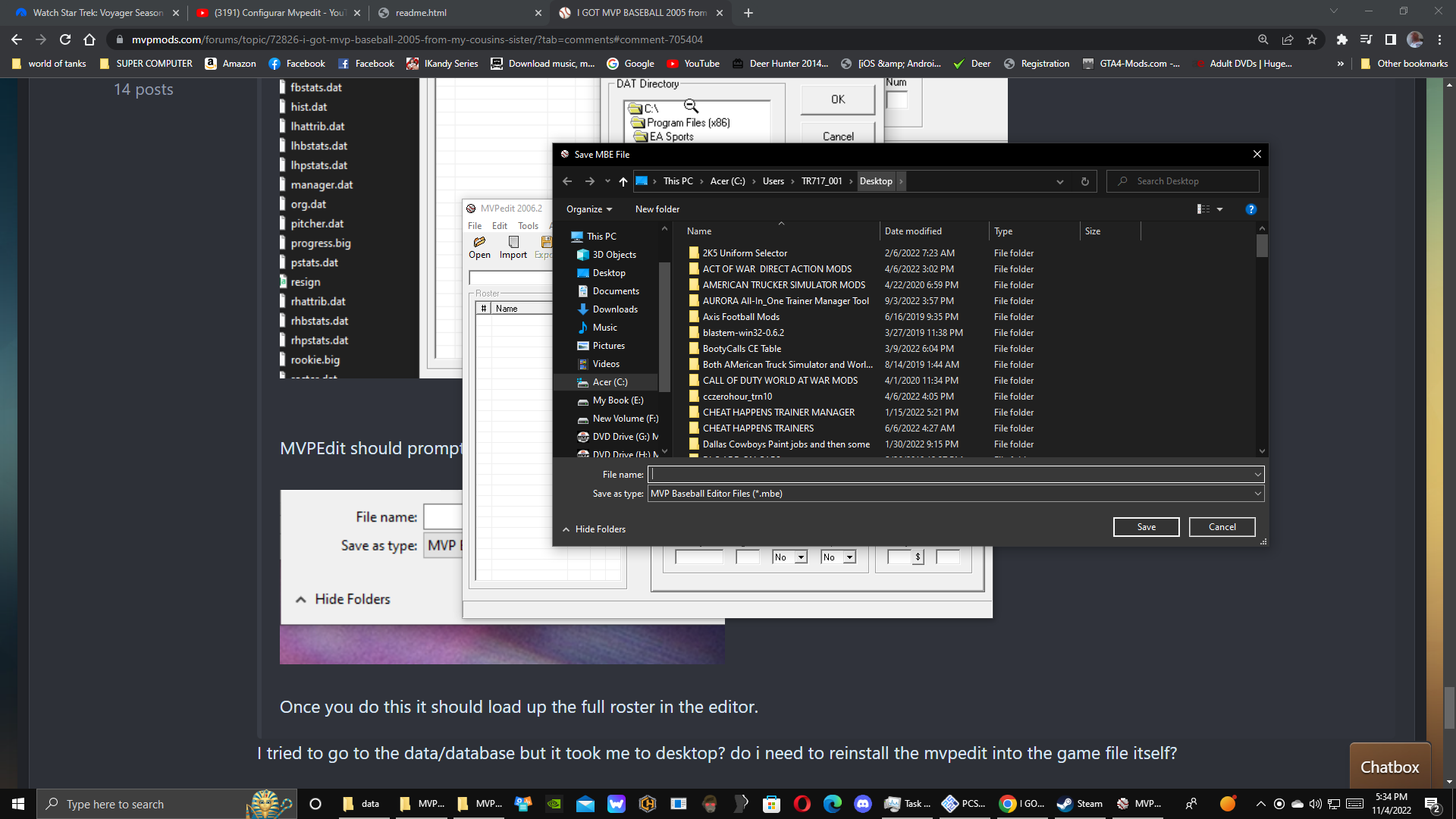Open the Edit menu in MVPedit
Screen dimensions: 1456x819
pyautogui.click(x=500, y=226)
